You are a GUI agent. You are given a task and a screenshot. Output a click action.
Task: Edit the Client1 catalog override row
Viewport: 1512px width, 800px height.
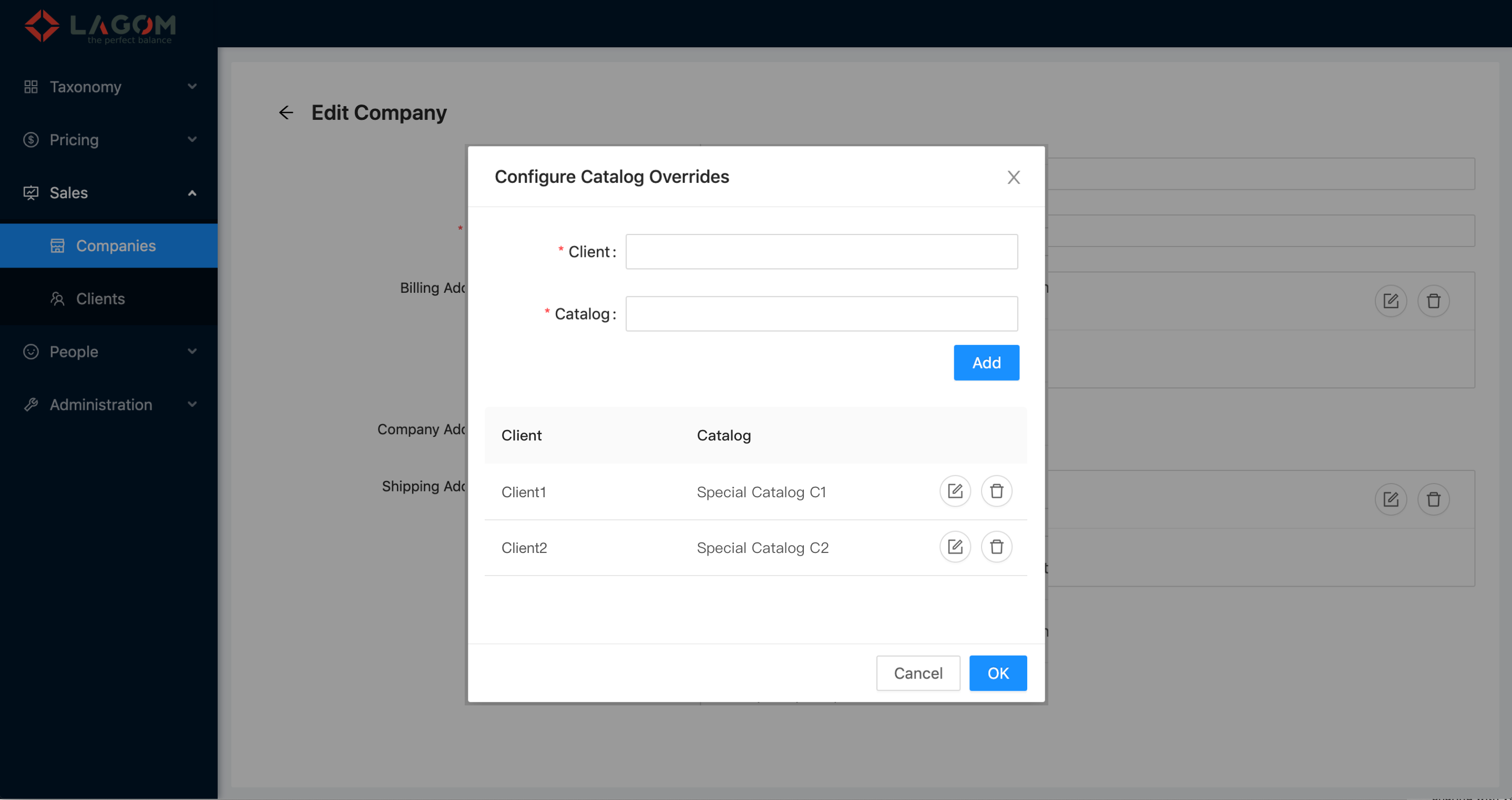[x=955, y=491]
